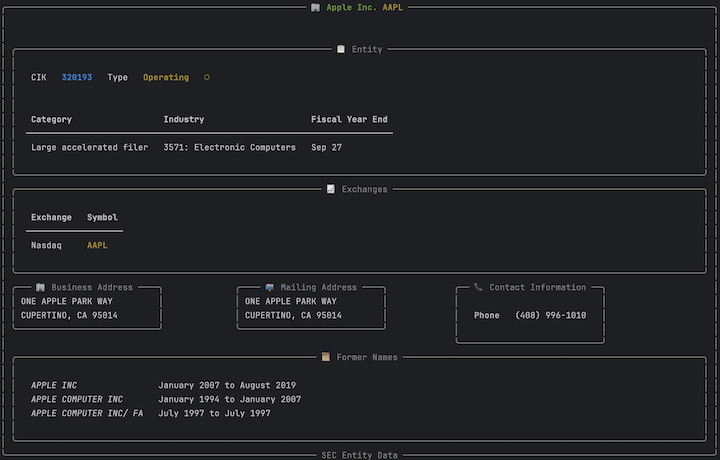Screen dimensions: 720x460
Task: Click the Contact Information panel title
Action: [538, 287]
